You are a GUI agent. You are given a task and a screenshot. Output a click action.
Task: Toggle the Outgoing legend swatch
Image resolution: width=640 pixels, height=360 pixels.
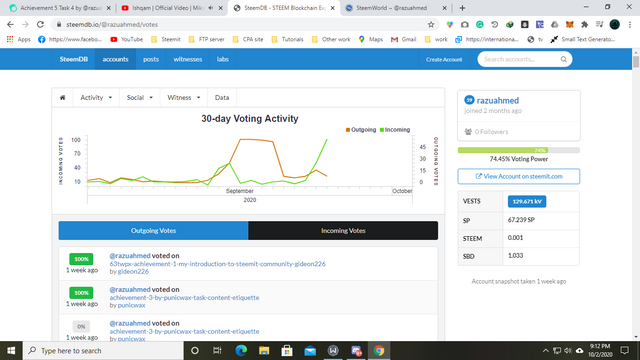(348, 130)
